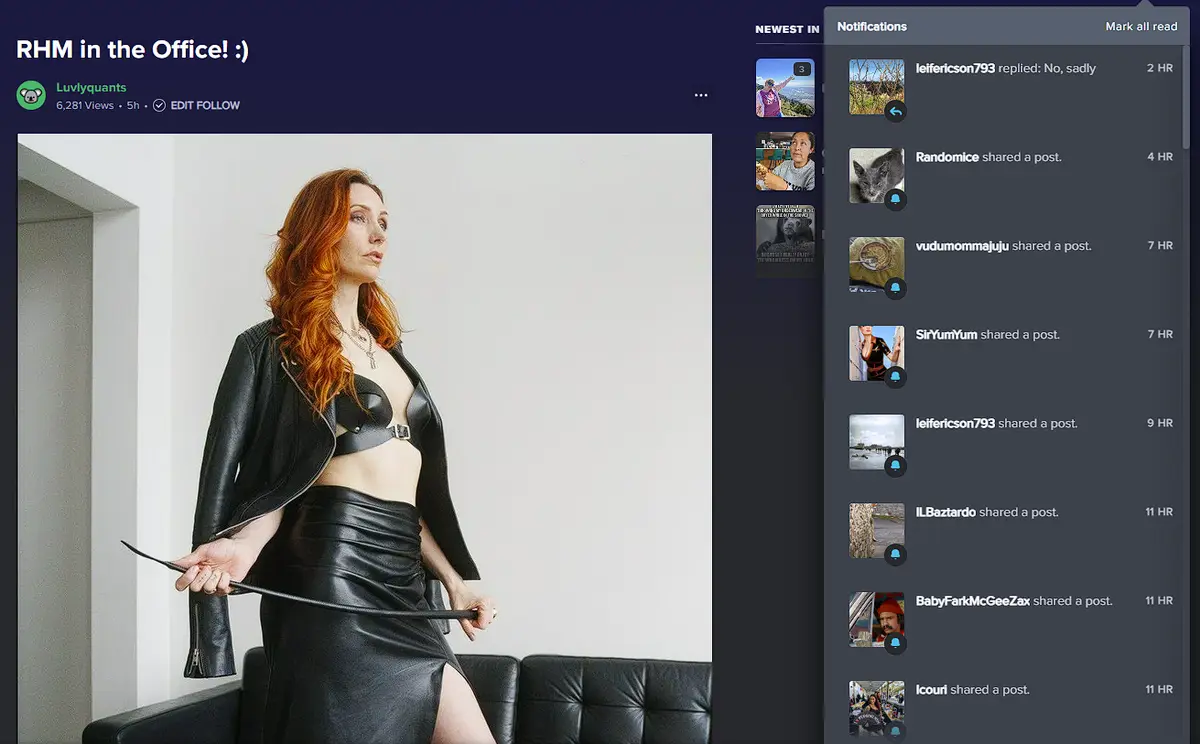The height and width of the screenshot is (744, 1200).
Task: Click the checkmark icon beside EDIT FOLLOW
Action: click(159, 105)
